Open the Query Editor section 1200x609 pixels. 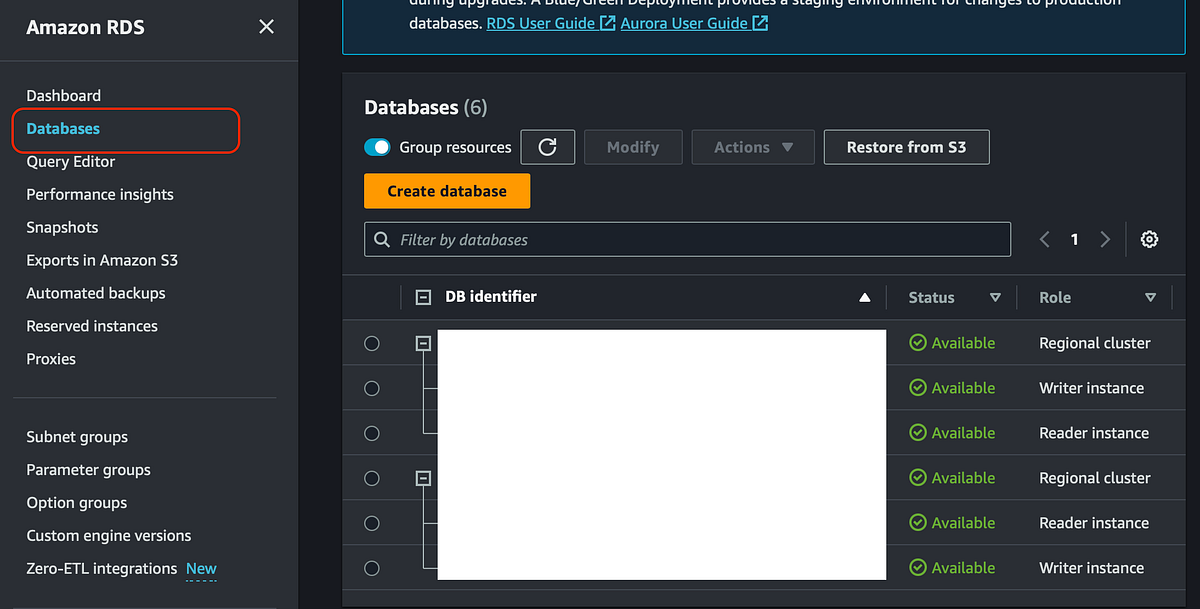[69, 161]
